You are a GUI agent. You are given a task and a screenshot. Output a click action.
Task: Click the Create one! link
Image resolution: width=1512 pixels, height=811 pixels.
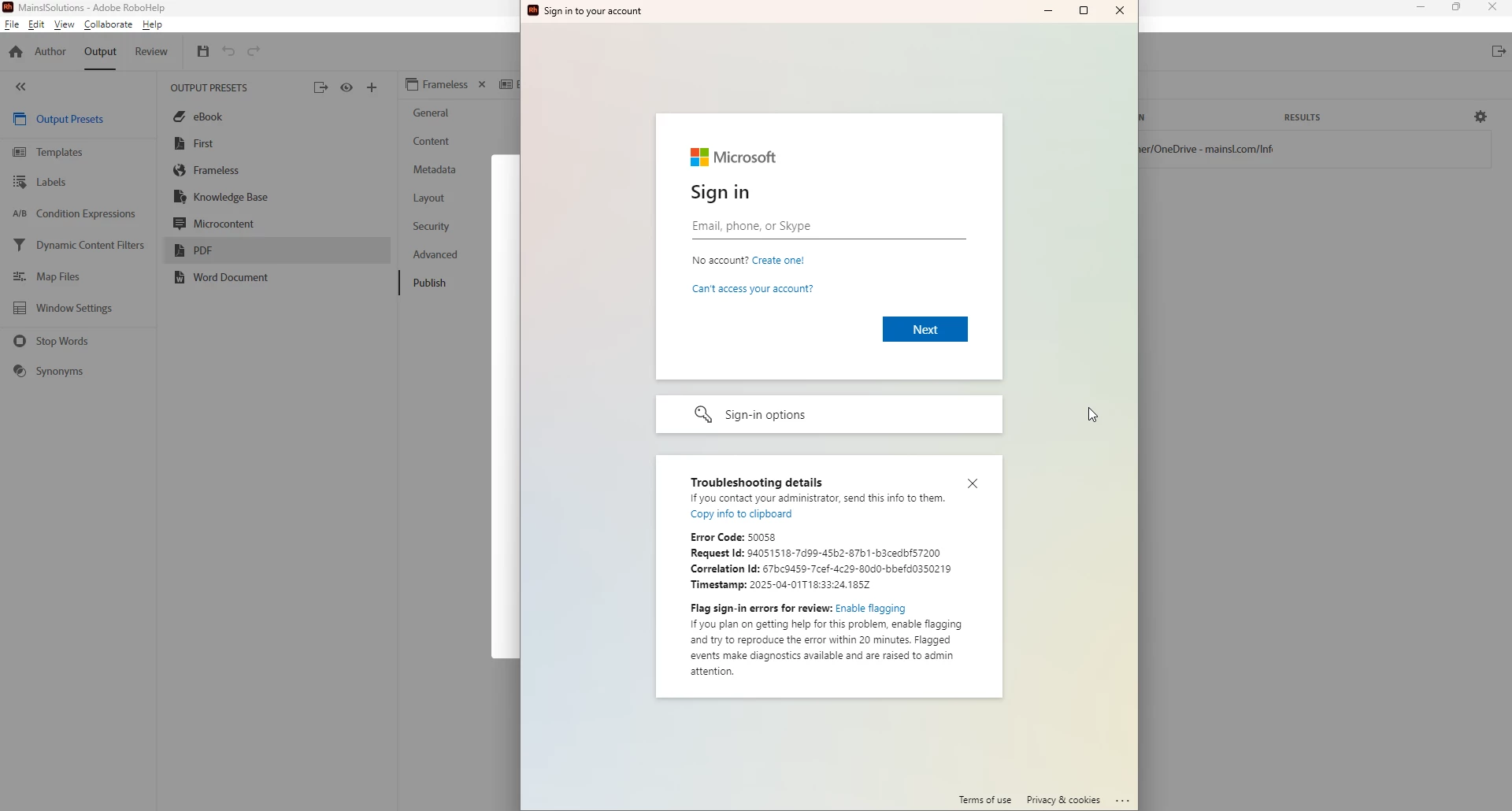(778, 261)
